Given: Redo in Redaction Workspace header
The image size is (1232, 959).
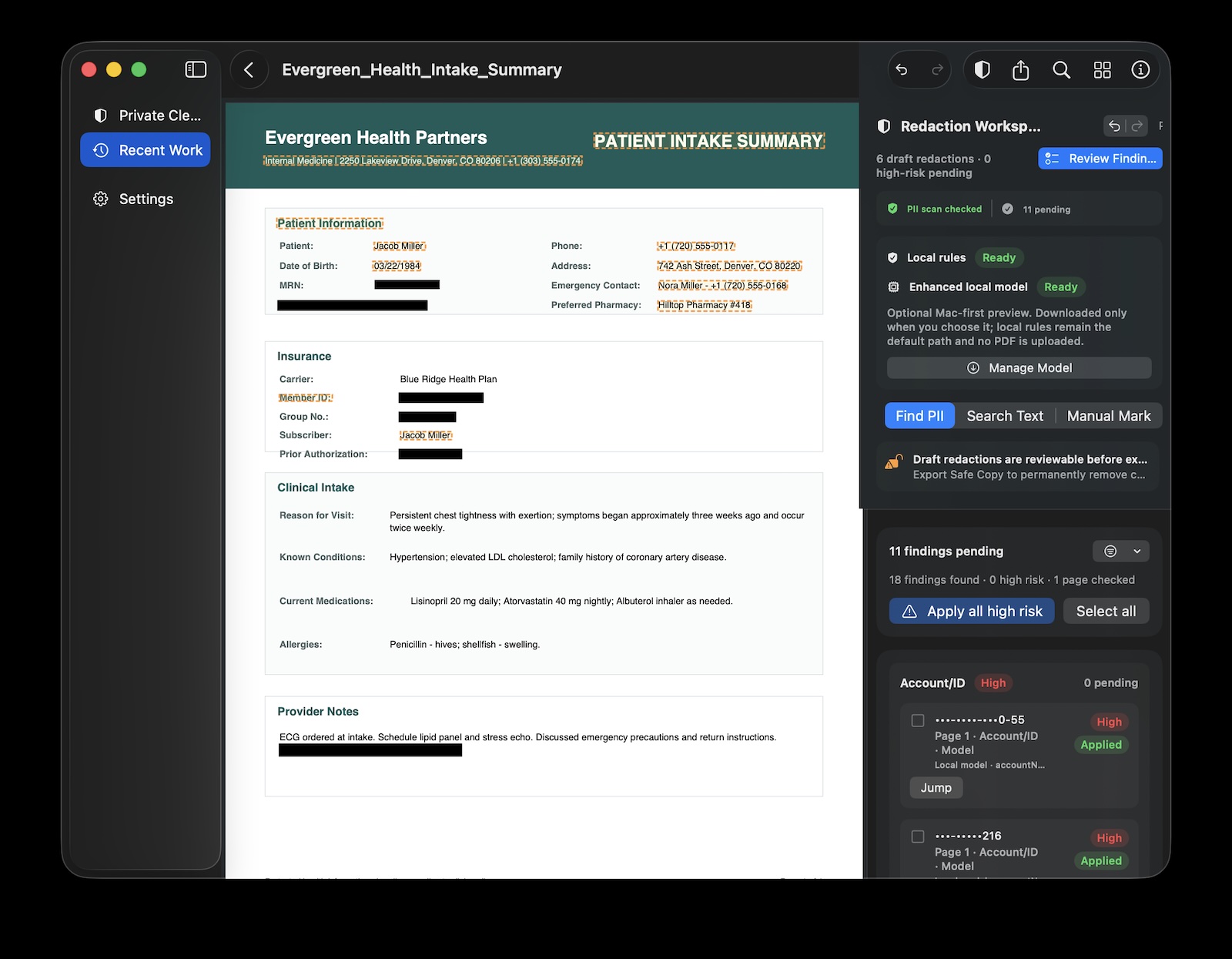Looking at the screenshot, I should 1137,126.
